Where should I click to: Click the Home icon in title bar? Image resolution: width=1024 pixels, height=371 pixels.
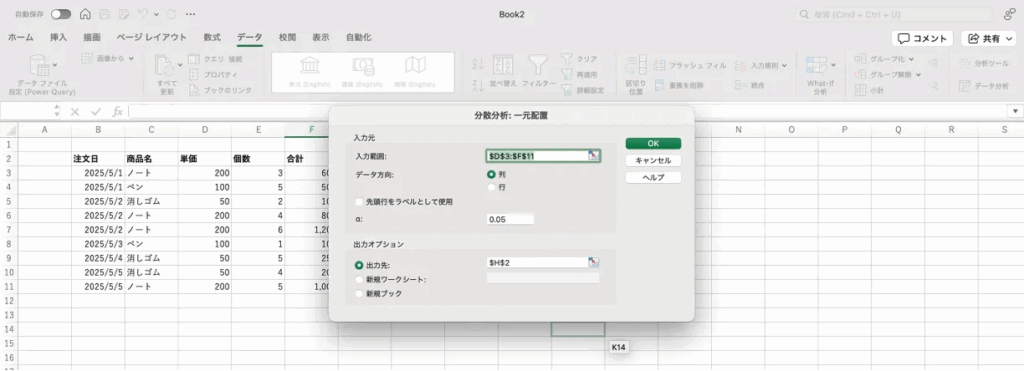[85, 14]
